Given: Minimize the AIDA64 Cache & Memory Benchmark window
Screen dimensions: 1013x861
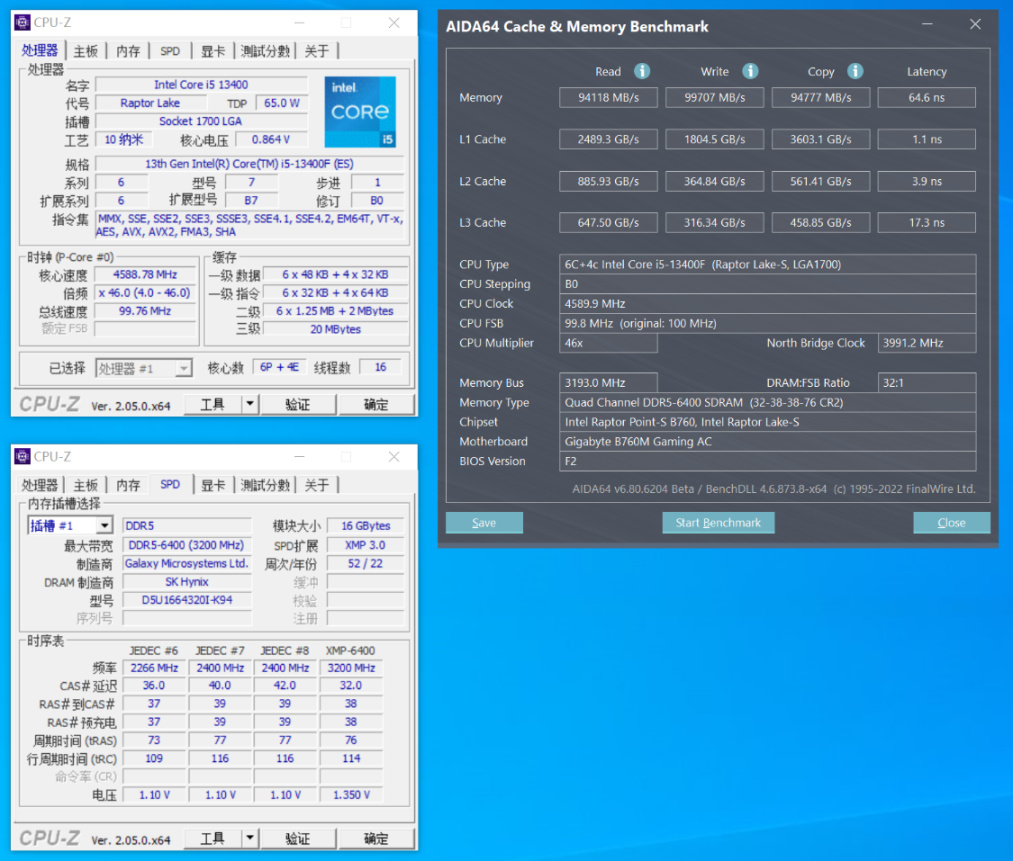Looking at the screenshot, I should click(x=929, y=25).
